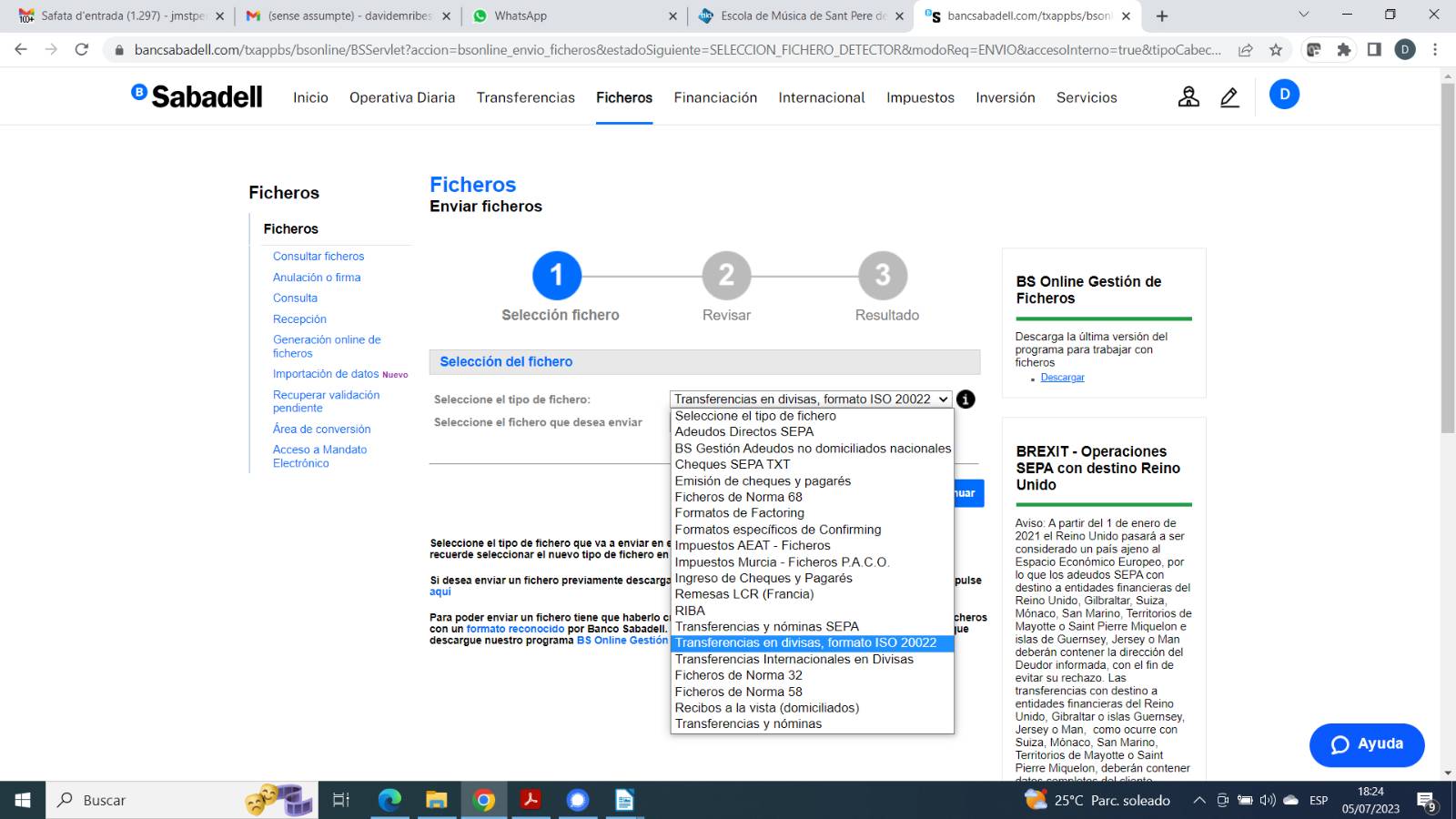The height and width of the screenshot is (819, 1456).
Task: Click the Descargar link in BS Online box
Action: (x=1062, y=378)
